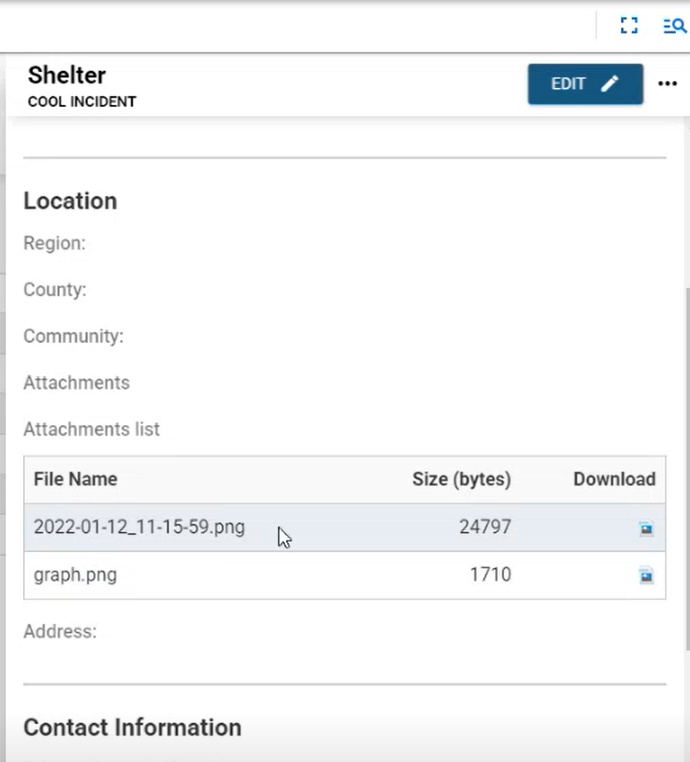Viewport: 690px width, 762px height.
Task: Download the 2022-01-12_11-15-59.png attachment
Action: (646, 528)
